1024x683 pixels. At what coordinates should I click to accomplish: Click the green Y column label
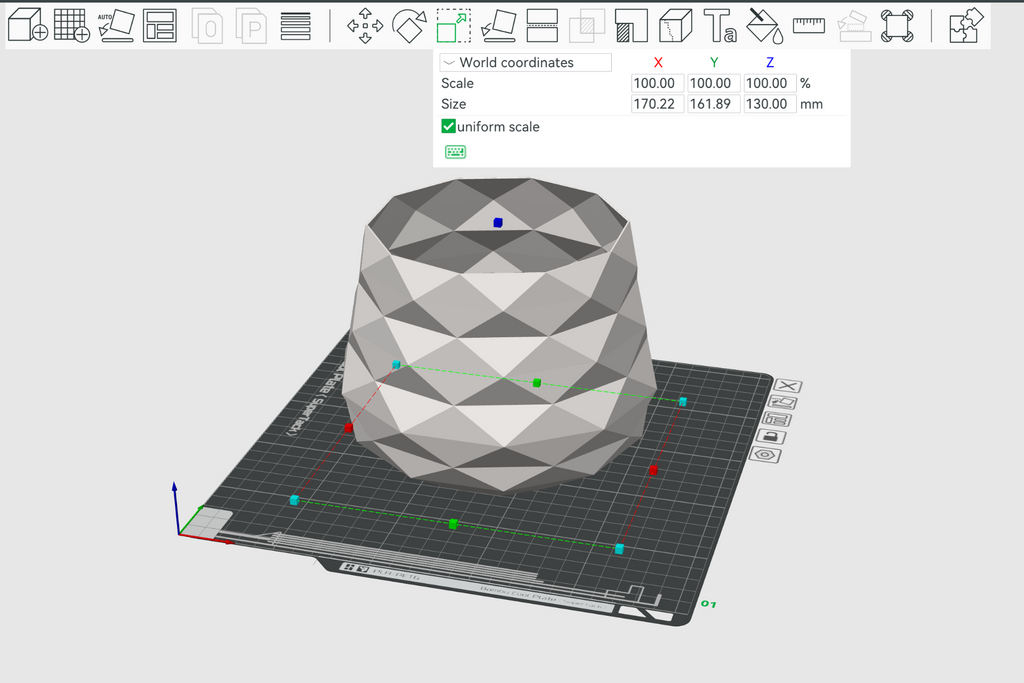(714, 63)
